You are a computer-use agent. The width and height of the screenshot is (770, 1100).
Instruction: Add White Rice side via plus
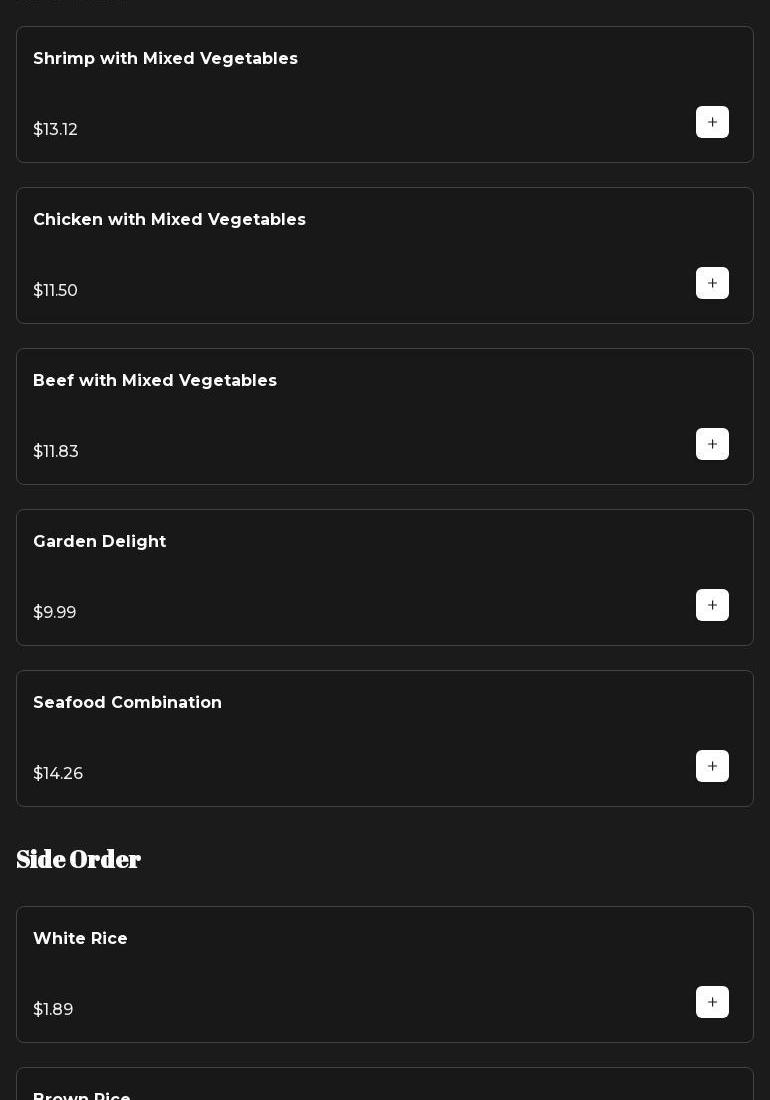coord(712,1002)
